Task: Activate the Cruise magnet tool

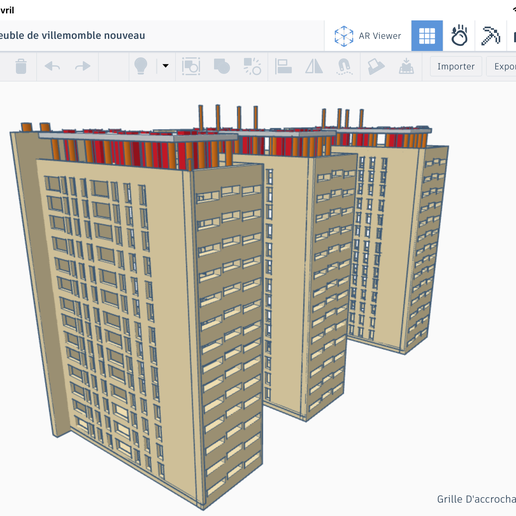Action: point(344,66)
